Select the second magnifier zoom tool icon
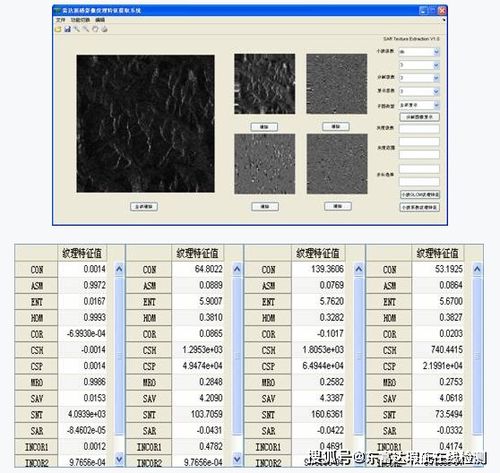 [x=86, y=29]
